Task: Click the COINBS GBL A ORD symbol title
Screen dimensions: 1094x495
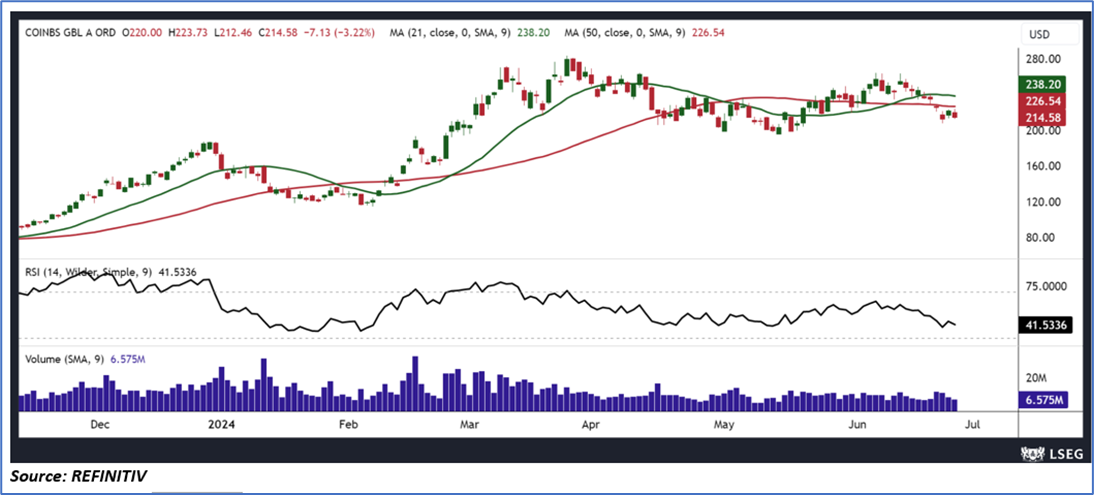Action: (x=71, y=31)
